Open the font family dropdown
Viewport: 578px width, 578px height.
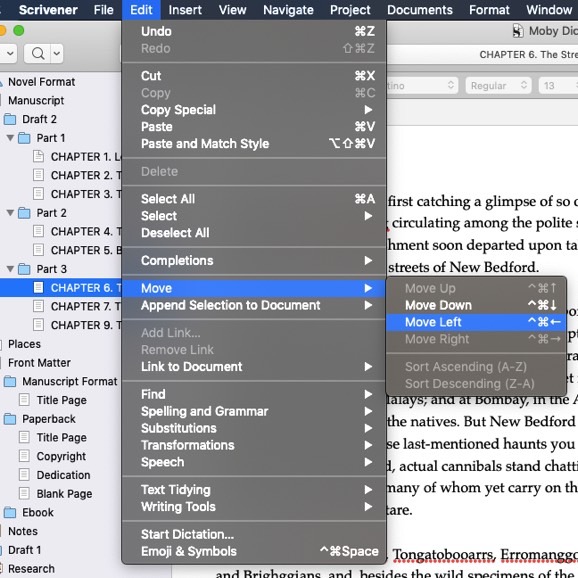(422, 86)
